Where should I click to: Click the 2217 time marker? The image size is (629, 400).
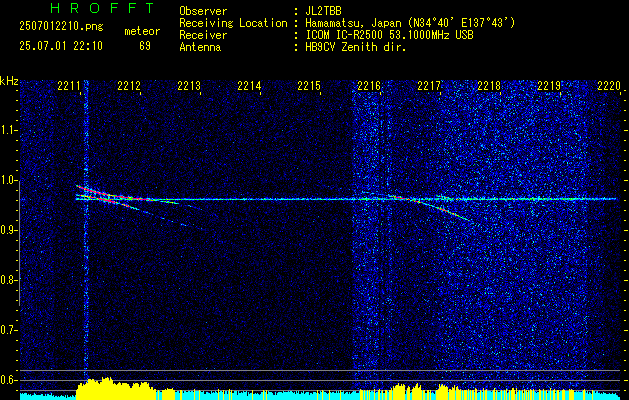click(428, 86)
